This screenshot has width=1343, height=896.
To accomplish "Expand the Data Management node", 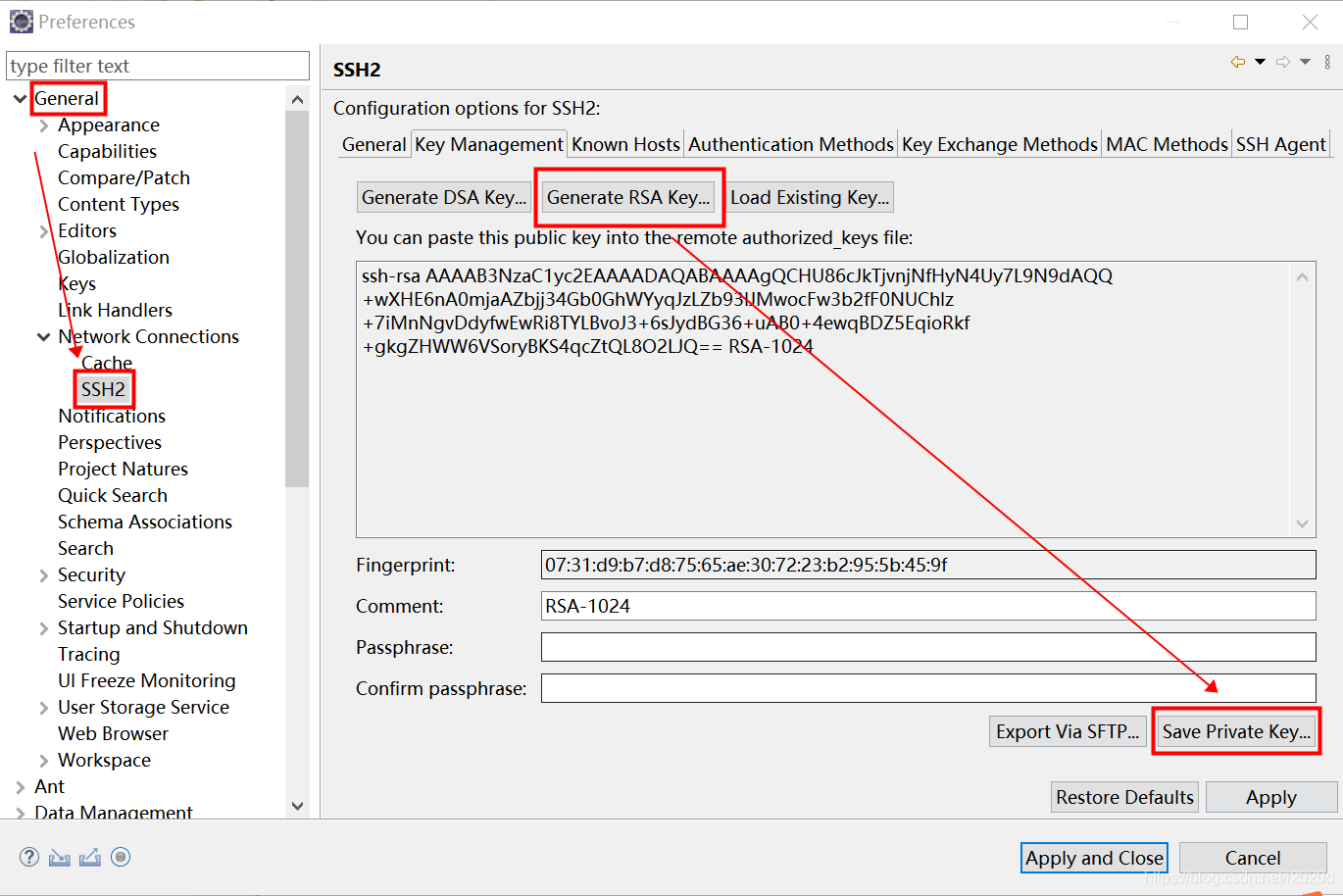I will pos(21,813).
